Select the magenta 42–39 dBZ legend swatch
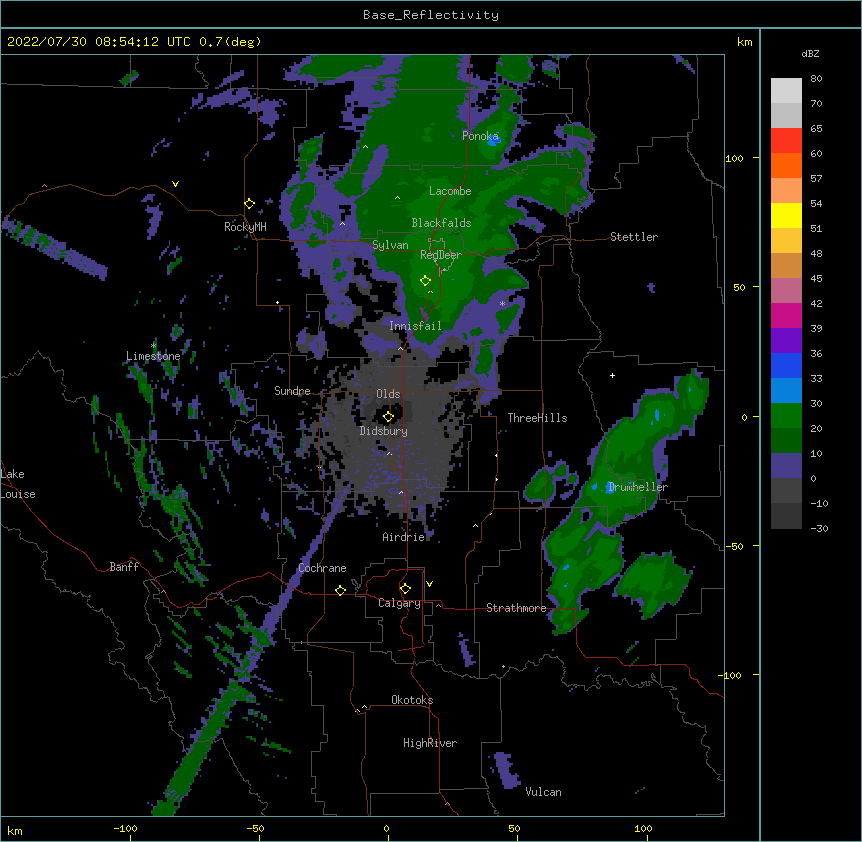862x842 pixels. 786,315
